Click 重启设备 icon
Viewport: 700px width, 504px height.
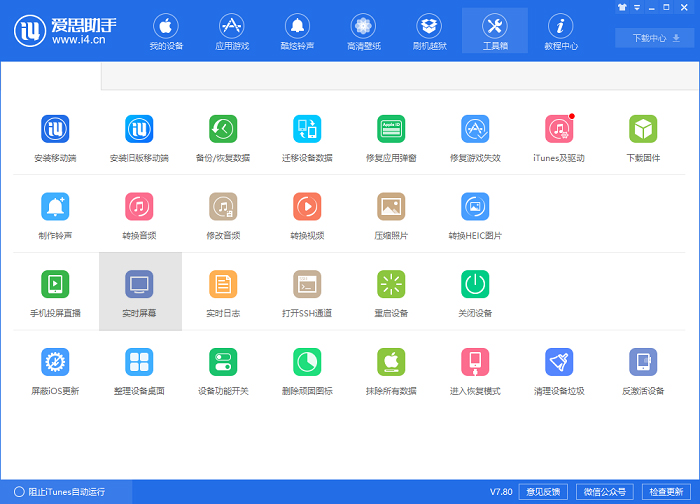tap(391, 284)
